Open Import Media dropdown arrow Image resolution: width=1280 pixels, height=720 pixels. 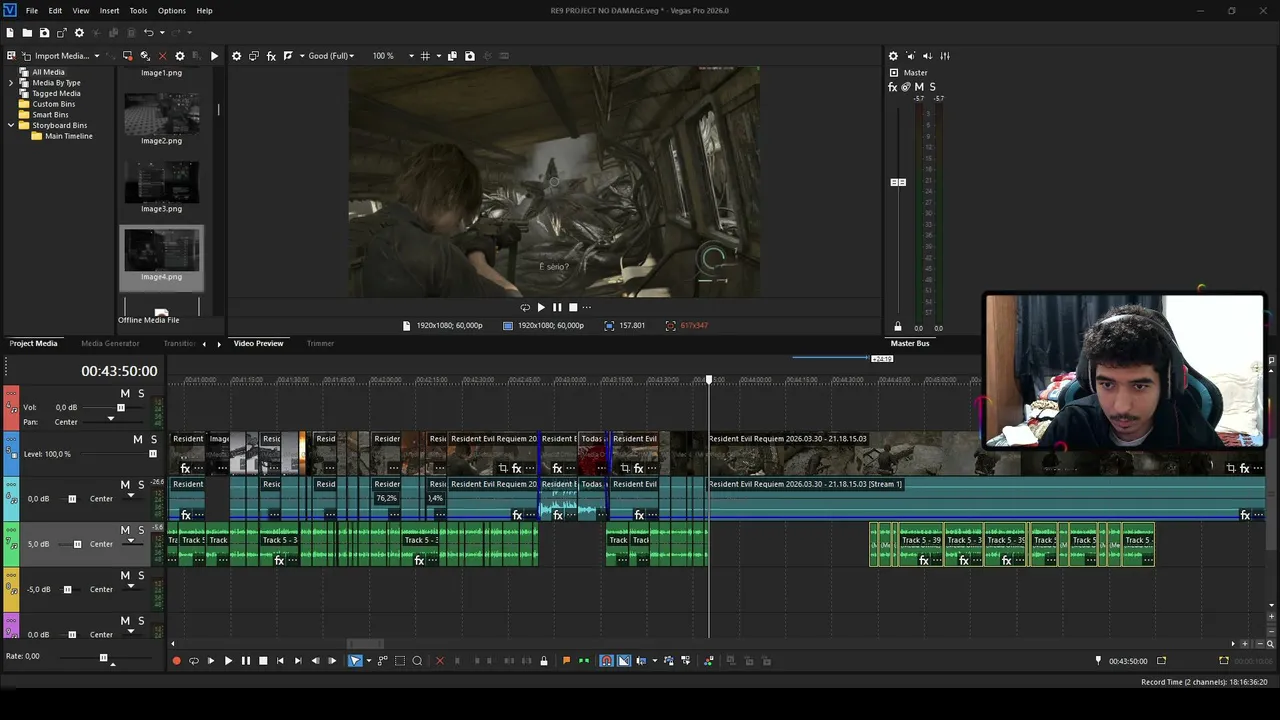97,56
